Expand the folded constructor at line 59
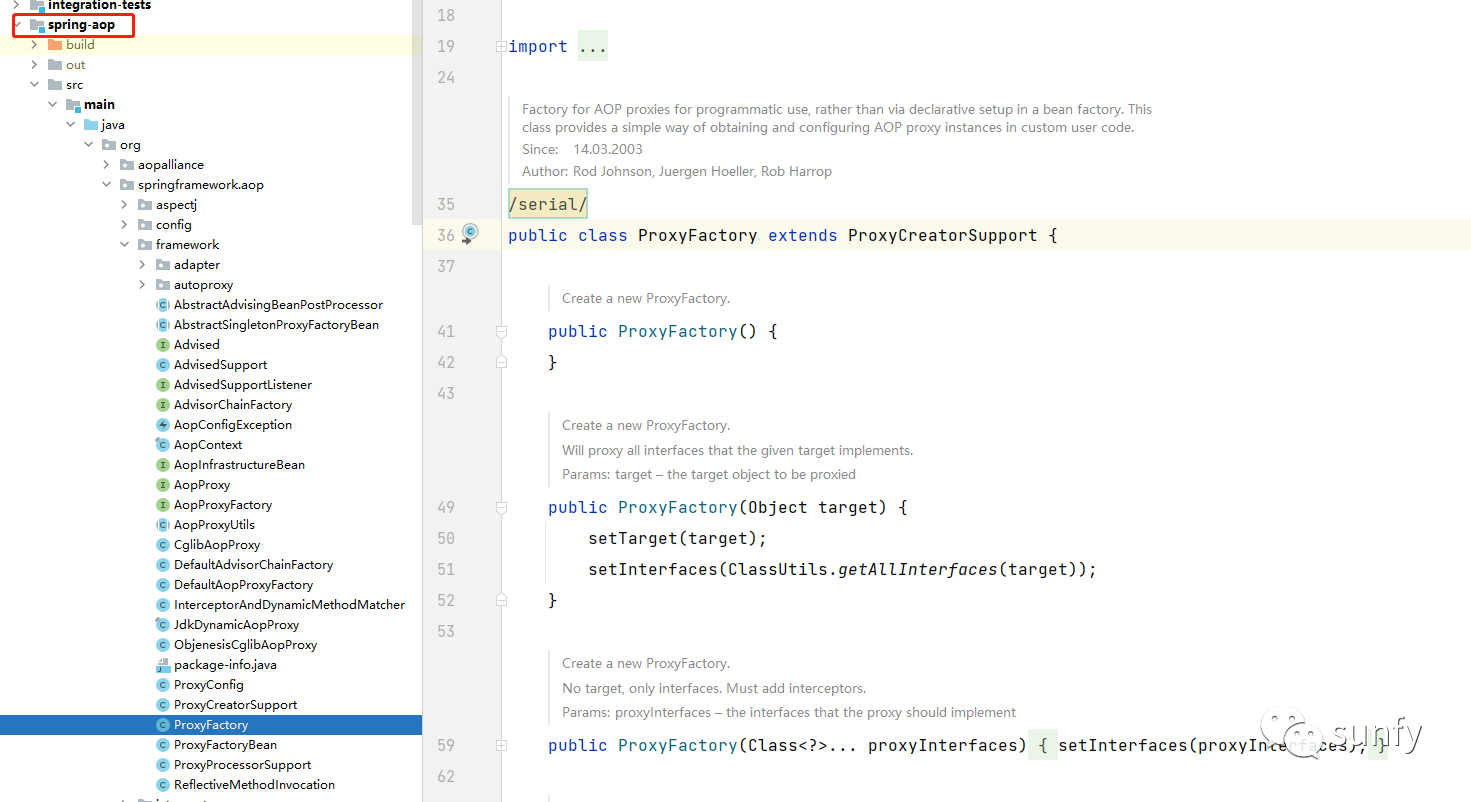 coord(501,745)
